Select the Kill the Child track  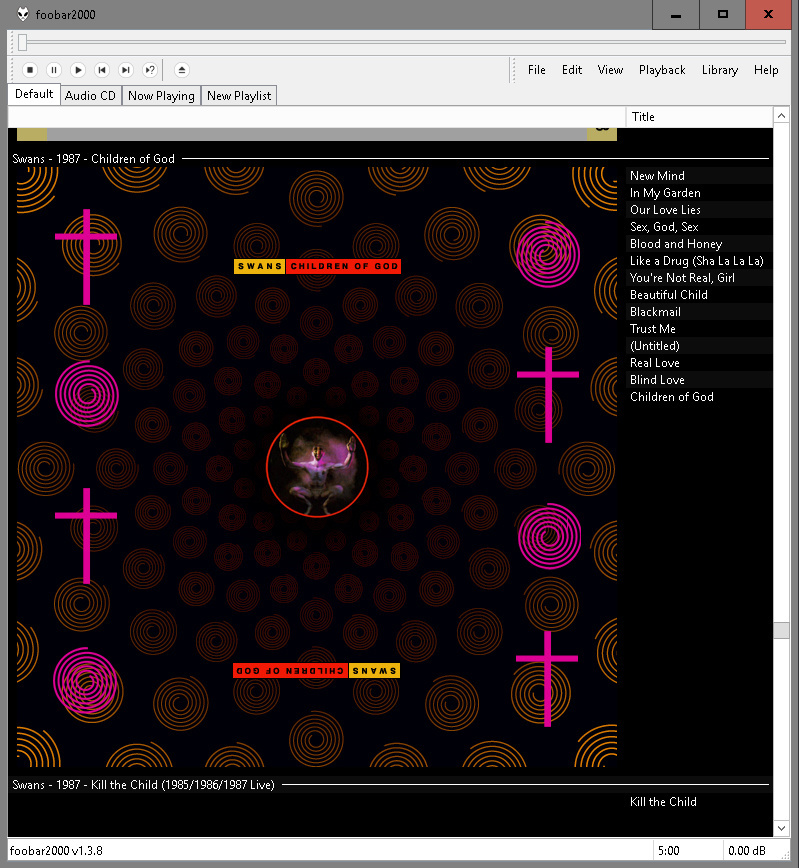663,802
